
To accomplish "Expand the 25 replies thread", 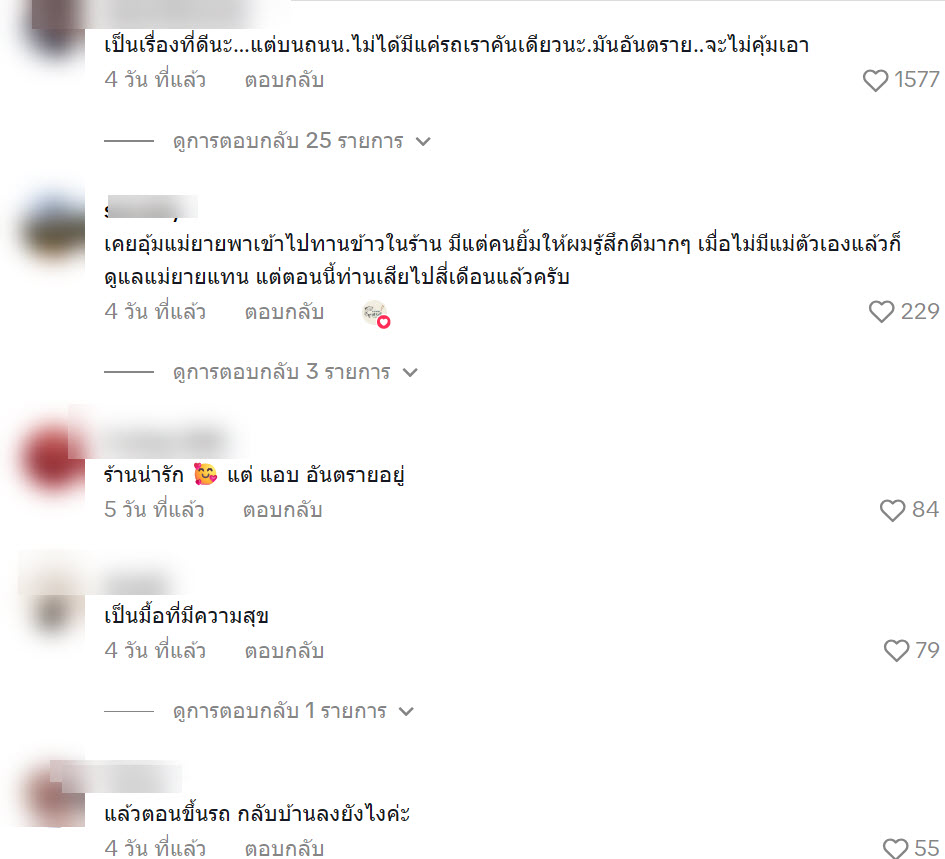I will [x=301, y=141].
